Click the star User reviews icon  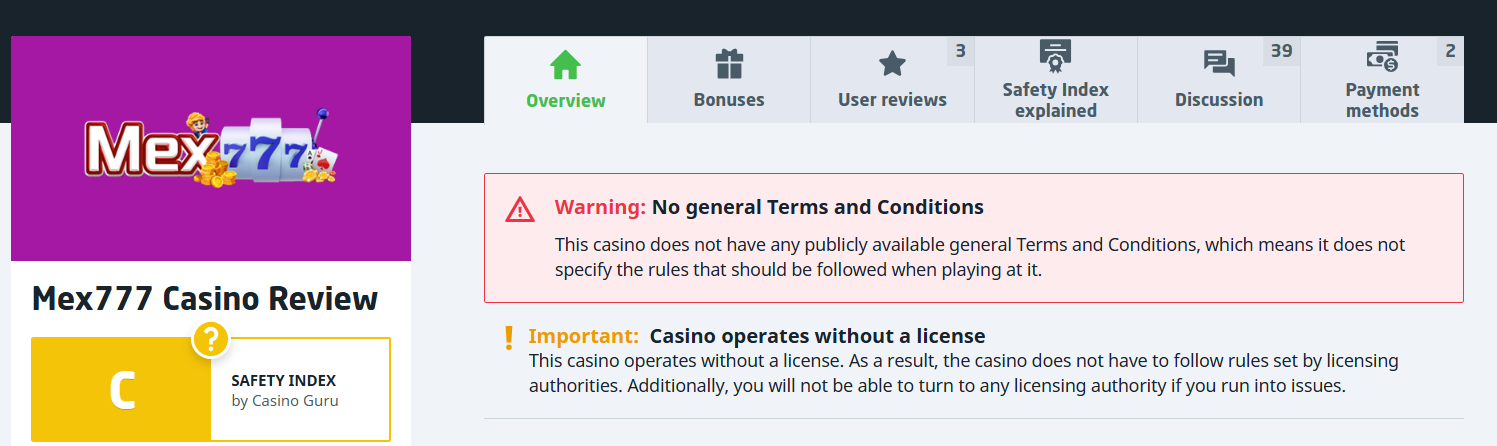(x=891, y=65)
